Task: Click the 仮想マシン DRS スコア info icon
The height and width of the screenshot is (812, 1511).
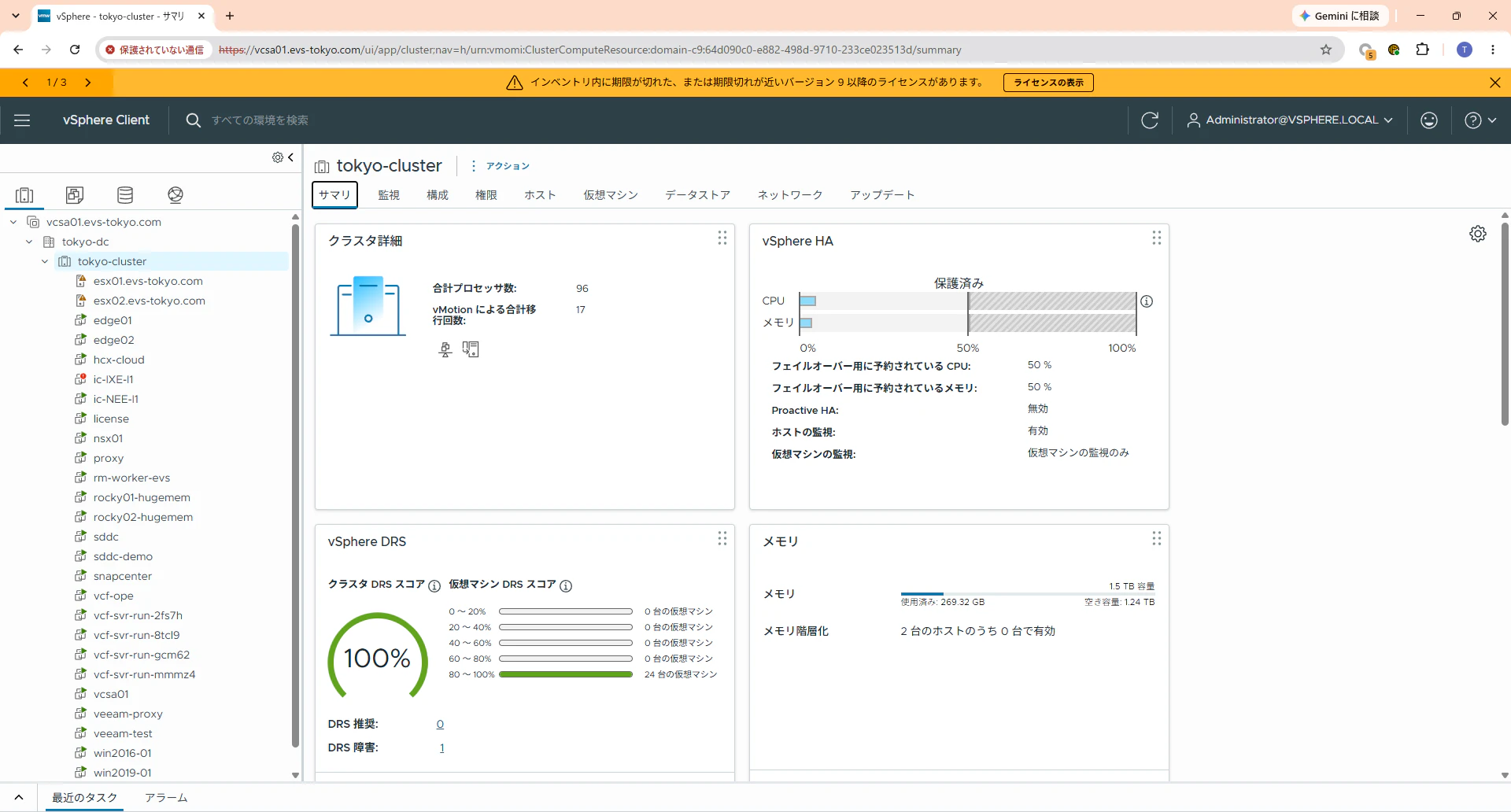Action: tap(566, 585)
